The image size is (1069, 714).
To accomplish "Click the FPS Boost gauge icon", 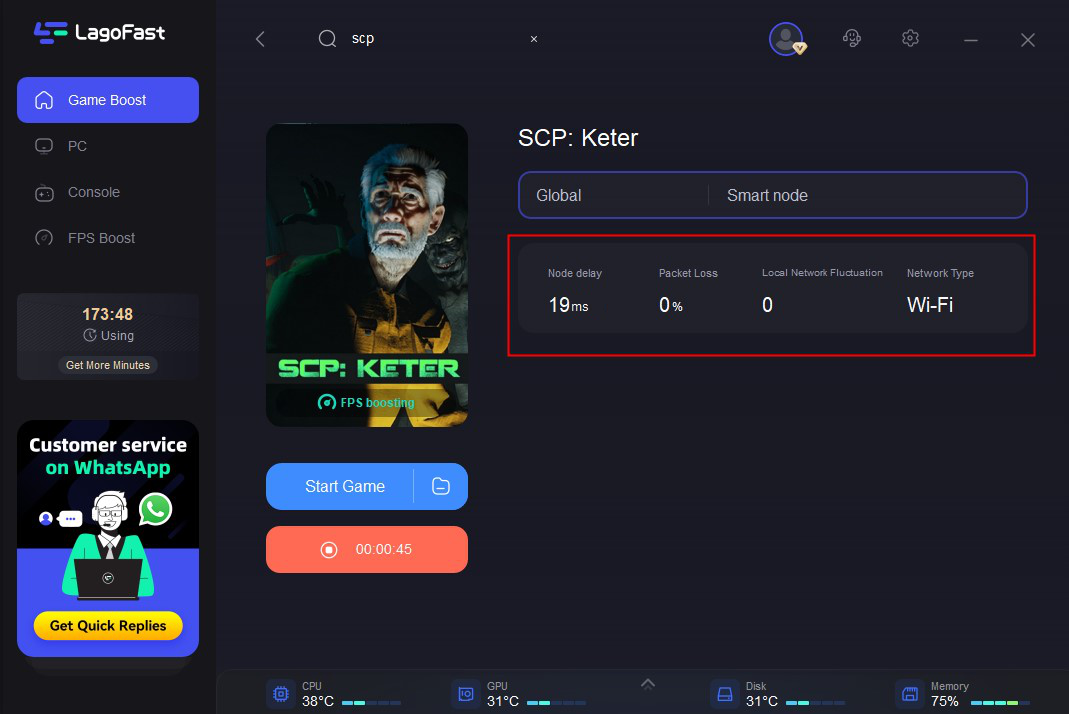I will tap(44, 238).
